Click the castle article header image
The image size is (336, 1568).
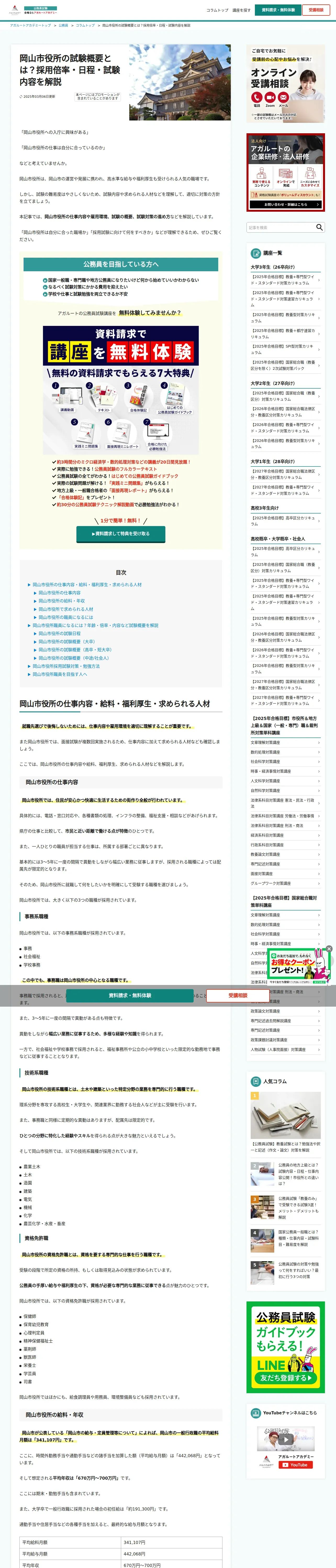pyautogui.click(x=180, y=82)
